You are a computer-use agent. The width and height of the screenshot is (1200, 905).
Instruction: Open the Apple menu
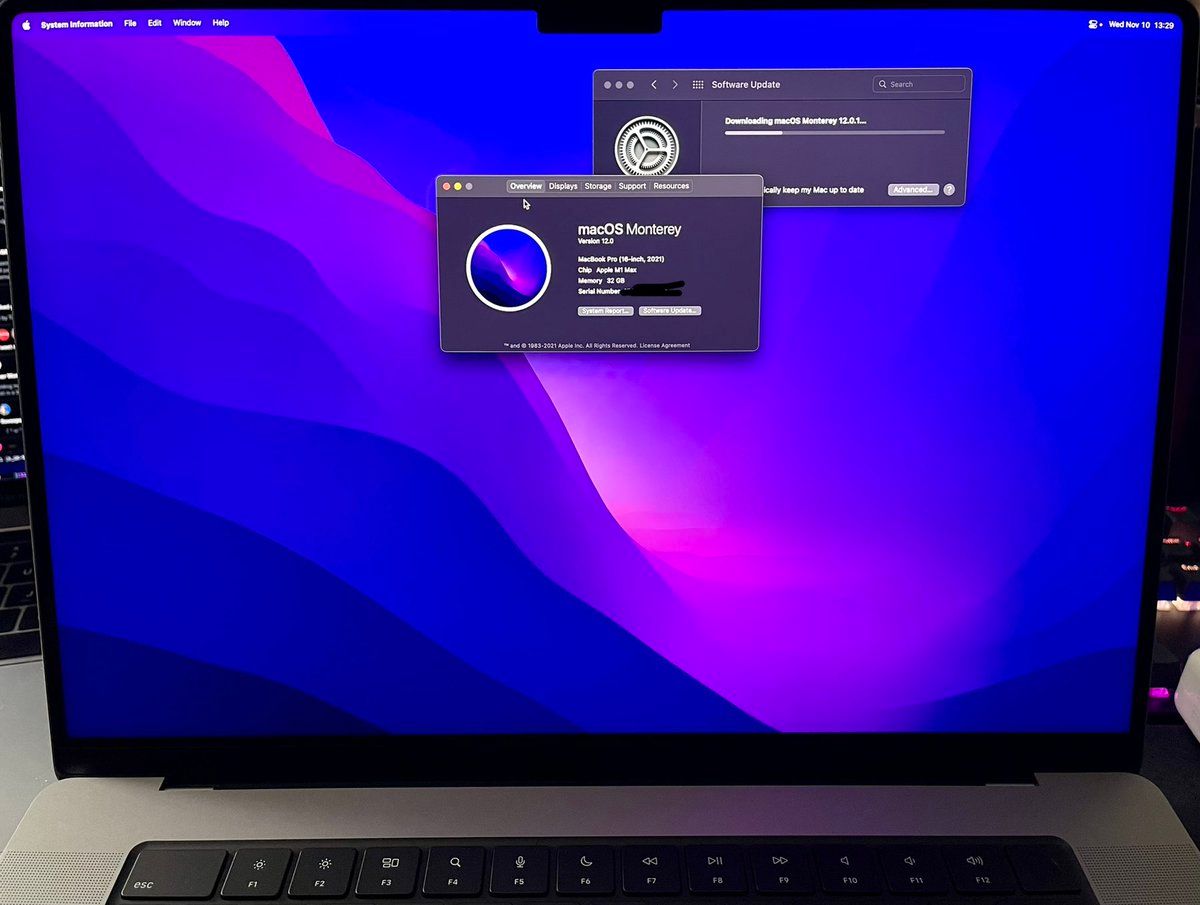click(25, 24)
